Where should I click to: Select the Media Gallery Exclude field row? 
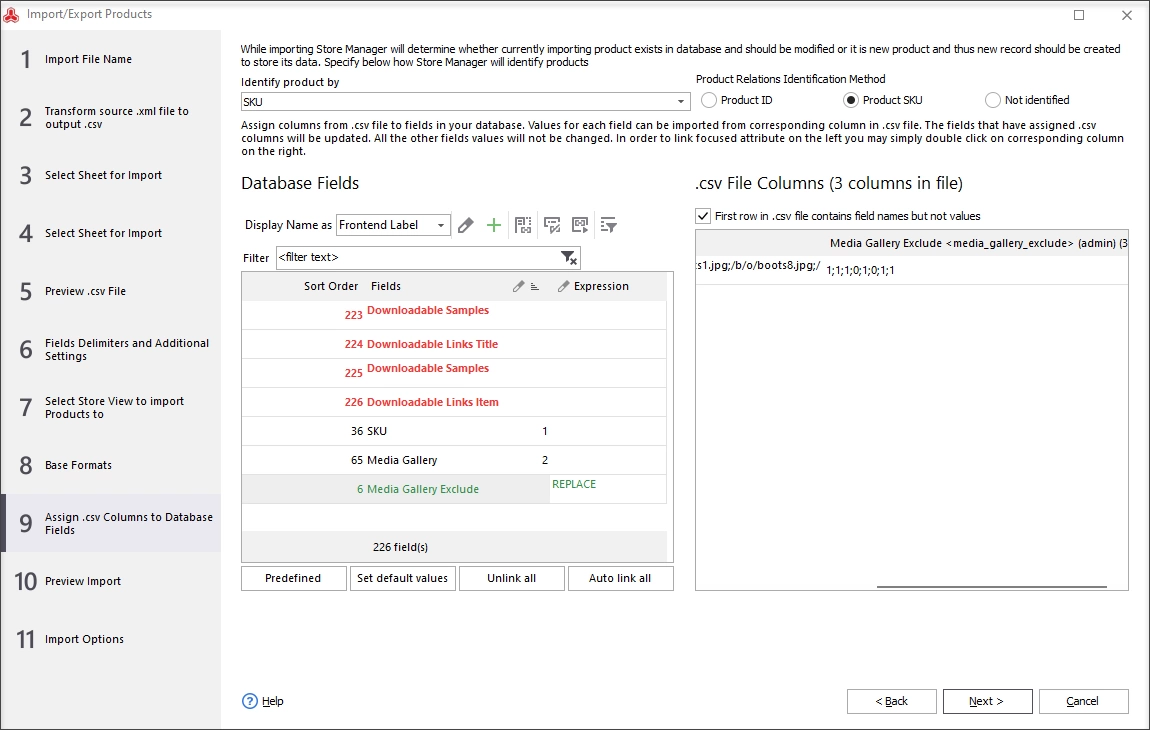tap(454, 489)
